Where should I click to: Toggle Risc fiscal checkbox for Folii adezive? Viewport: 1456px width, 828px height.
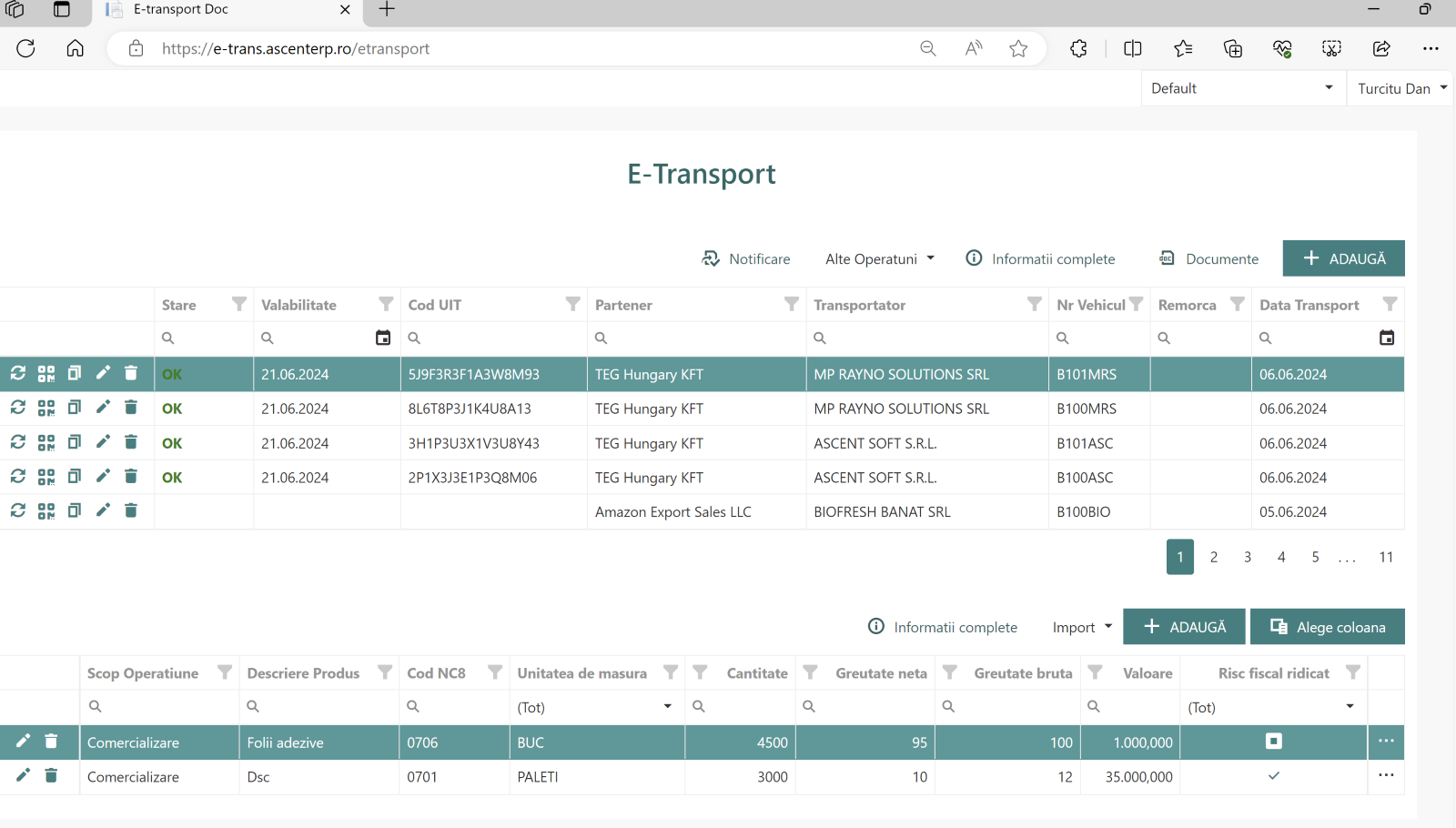point(1274,742)
